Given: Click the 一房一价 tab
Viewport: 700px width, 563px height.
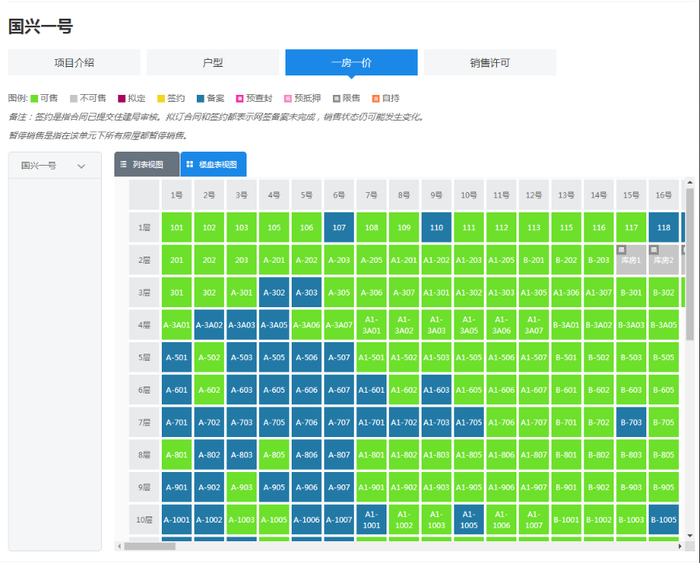Looking at the screenshot, I should 351,63.
